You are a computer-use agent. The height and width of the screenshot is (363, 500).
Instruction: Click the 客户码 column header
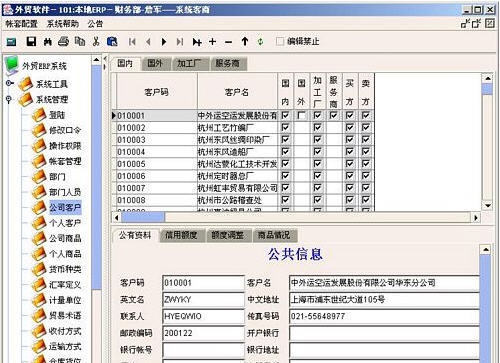tap(157, 92)
